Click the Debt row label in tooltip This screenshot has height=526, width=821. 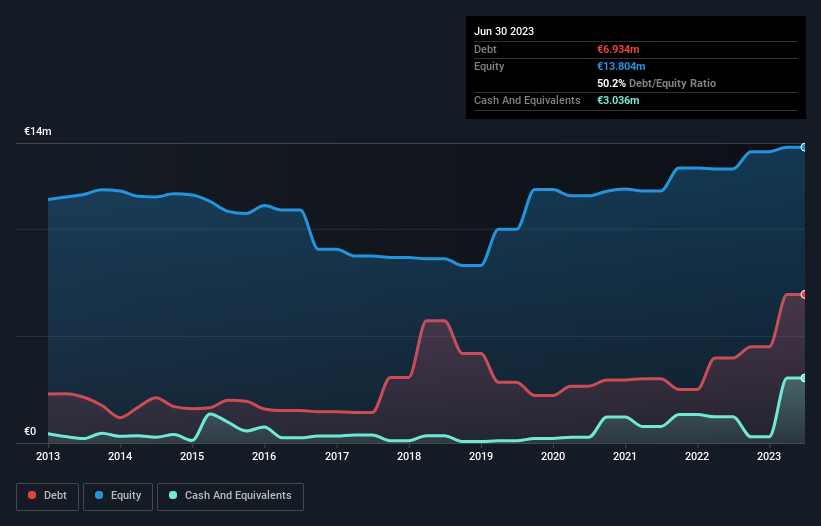[x=485, y=49]
